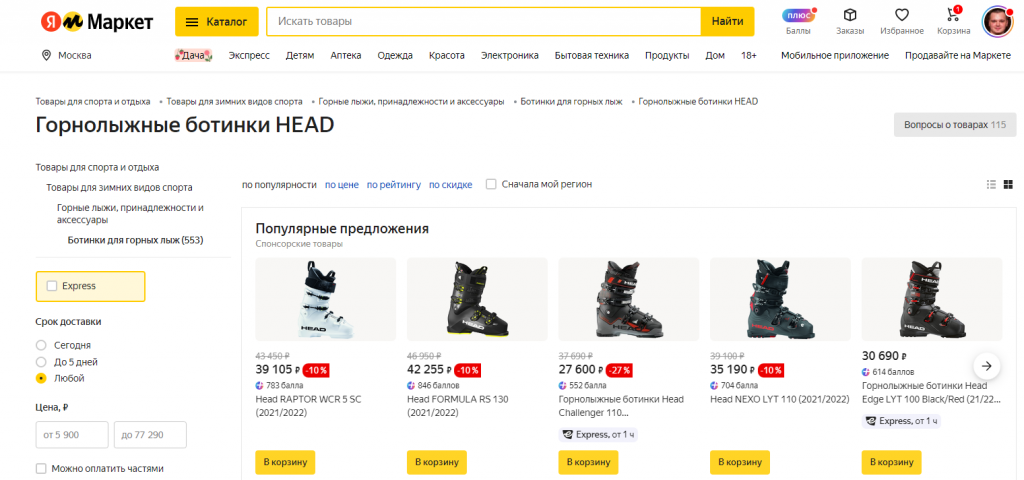Image resolution: width=1024 pixels, height=480 pixels.
Task: Open the 18+ category
Action: pos(749,56)
